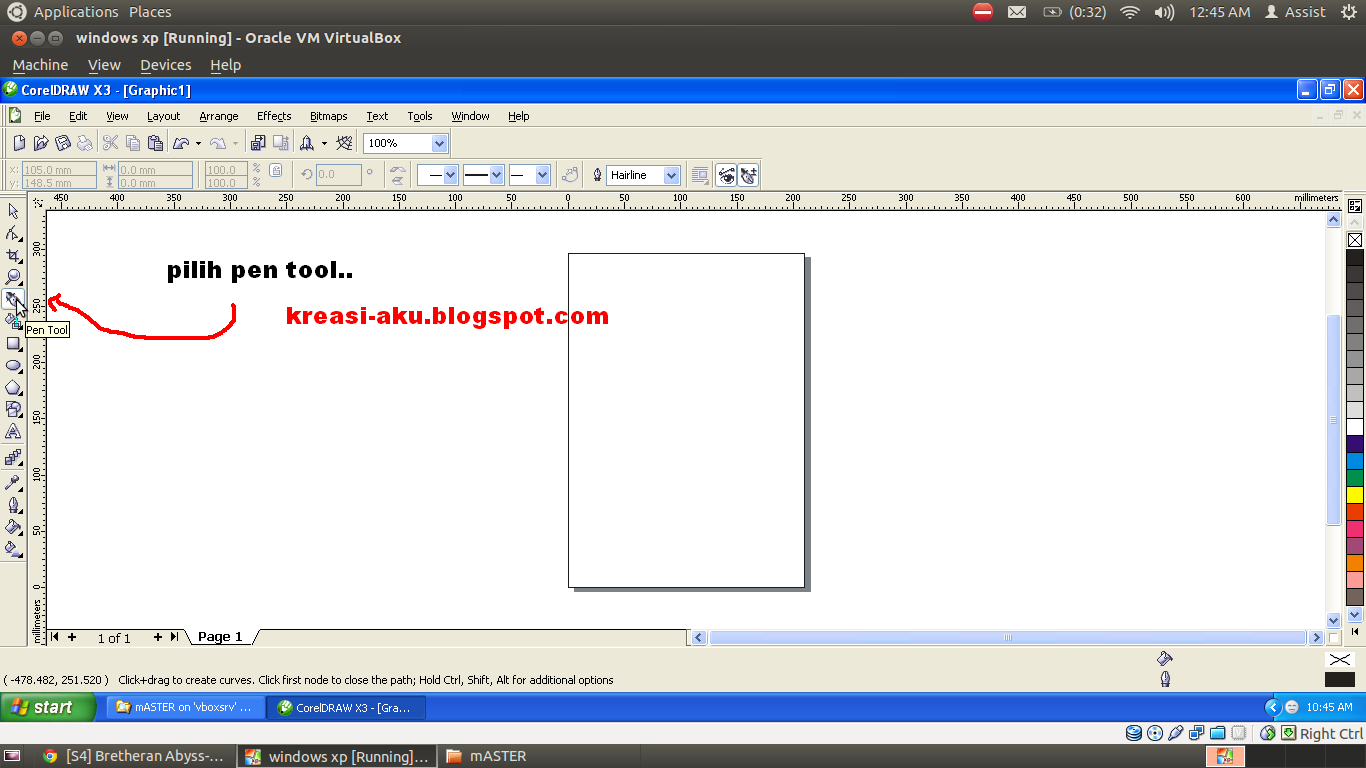This screenshot has width=1366, height=768.
Task: Toggle the wrap paragraph text button
Action: tap(700, 175)
